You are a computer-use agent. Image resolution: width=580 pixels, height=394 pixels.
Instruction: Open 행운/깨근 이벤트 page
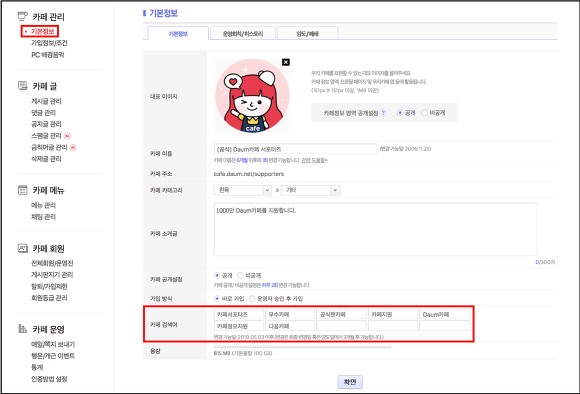53,356
